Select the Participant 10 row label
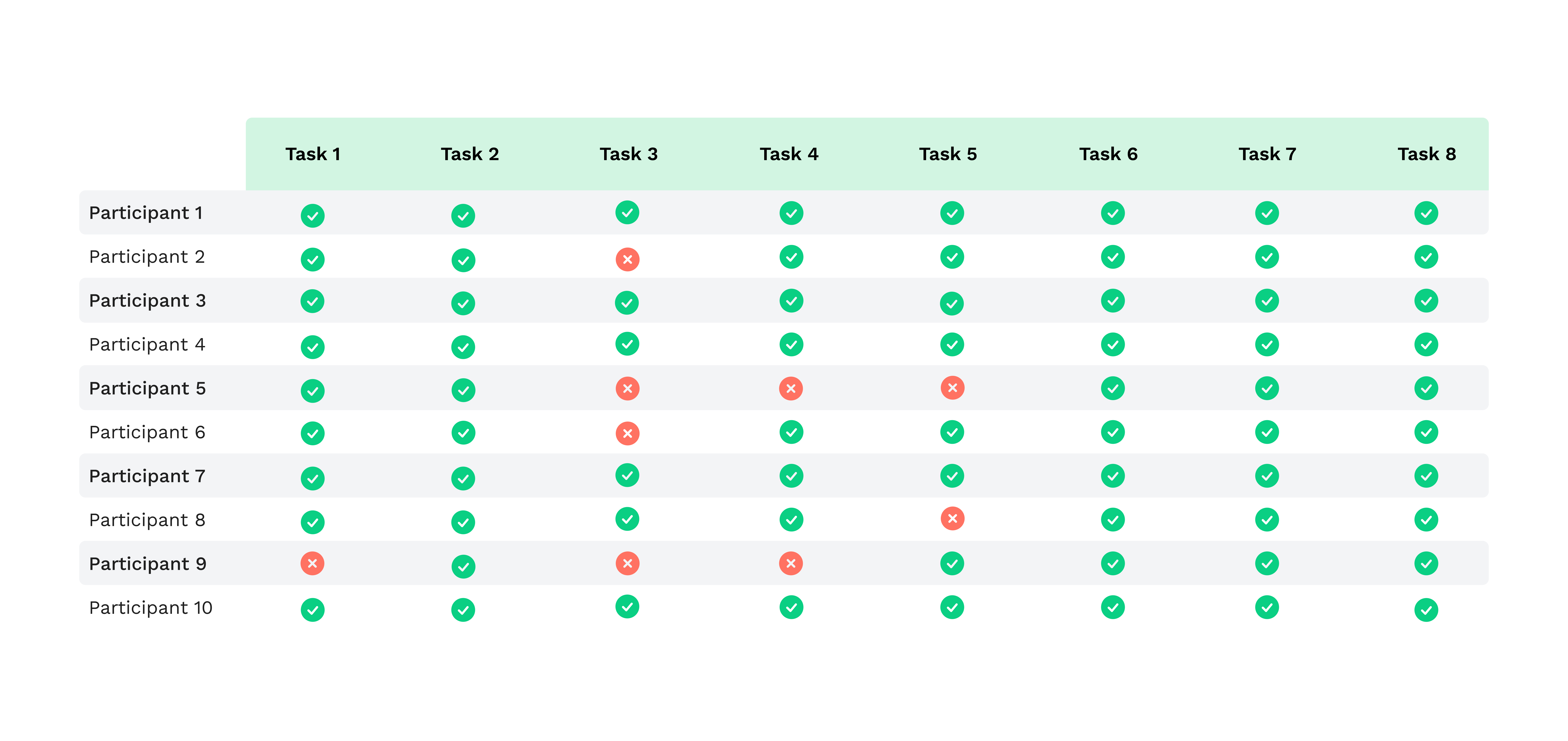1568x741 pixels. click(150, 608)
